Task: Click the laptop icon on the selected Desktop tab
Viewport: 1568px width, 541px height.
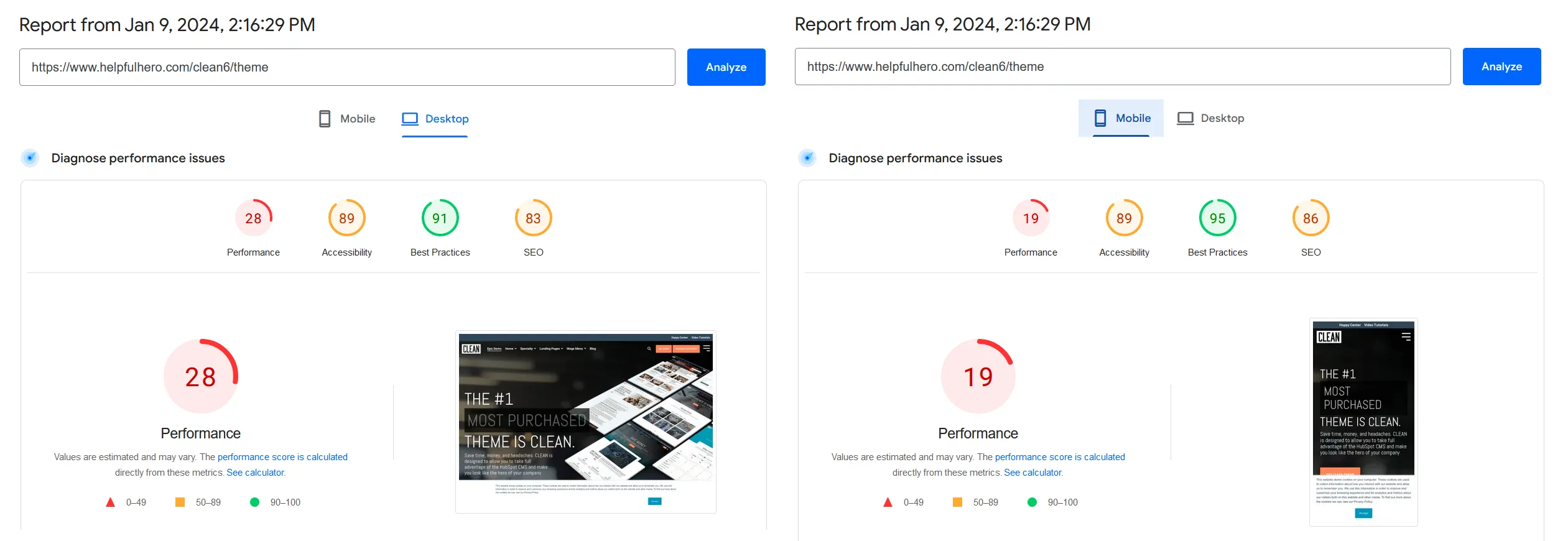Action: coord(410,119)
